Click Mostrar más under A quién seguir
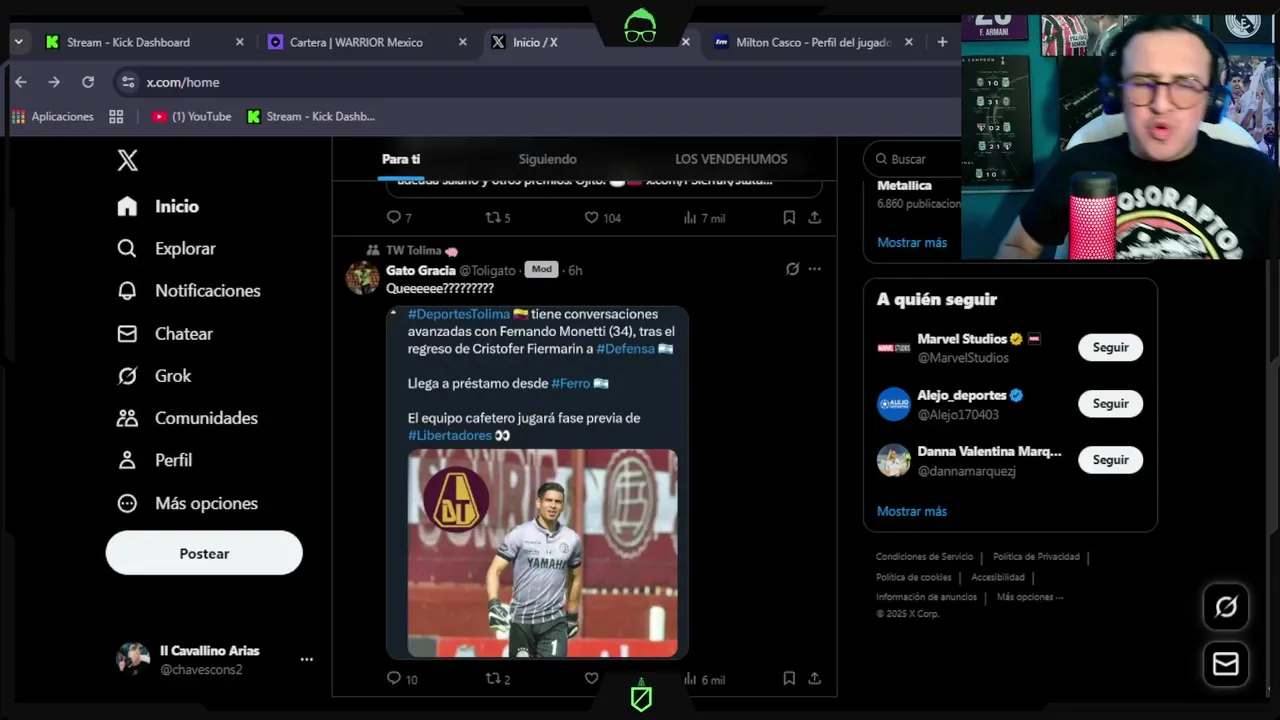Screen dimensions: 1280x720 point(912,511)
